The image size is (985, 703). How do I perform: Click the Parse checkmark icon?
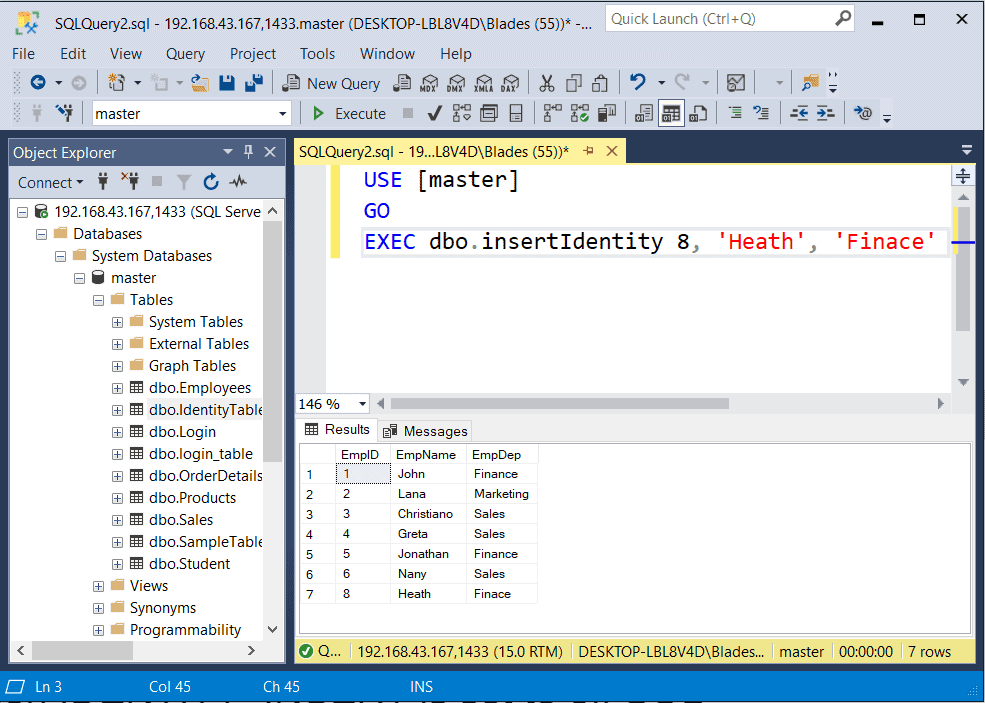(433, 113)
